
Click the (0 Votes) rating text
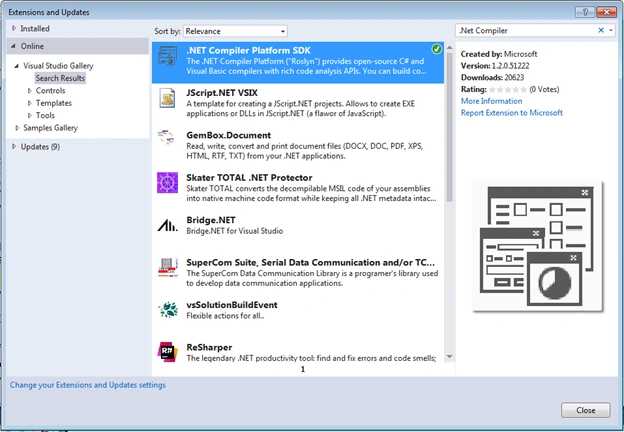pos(544,90)
